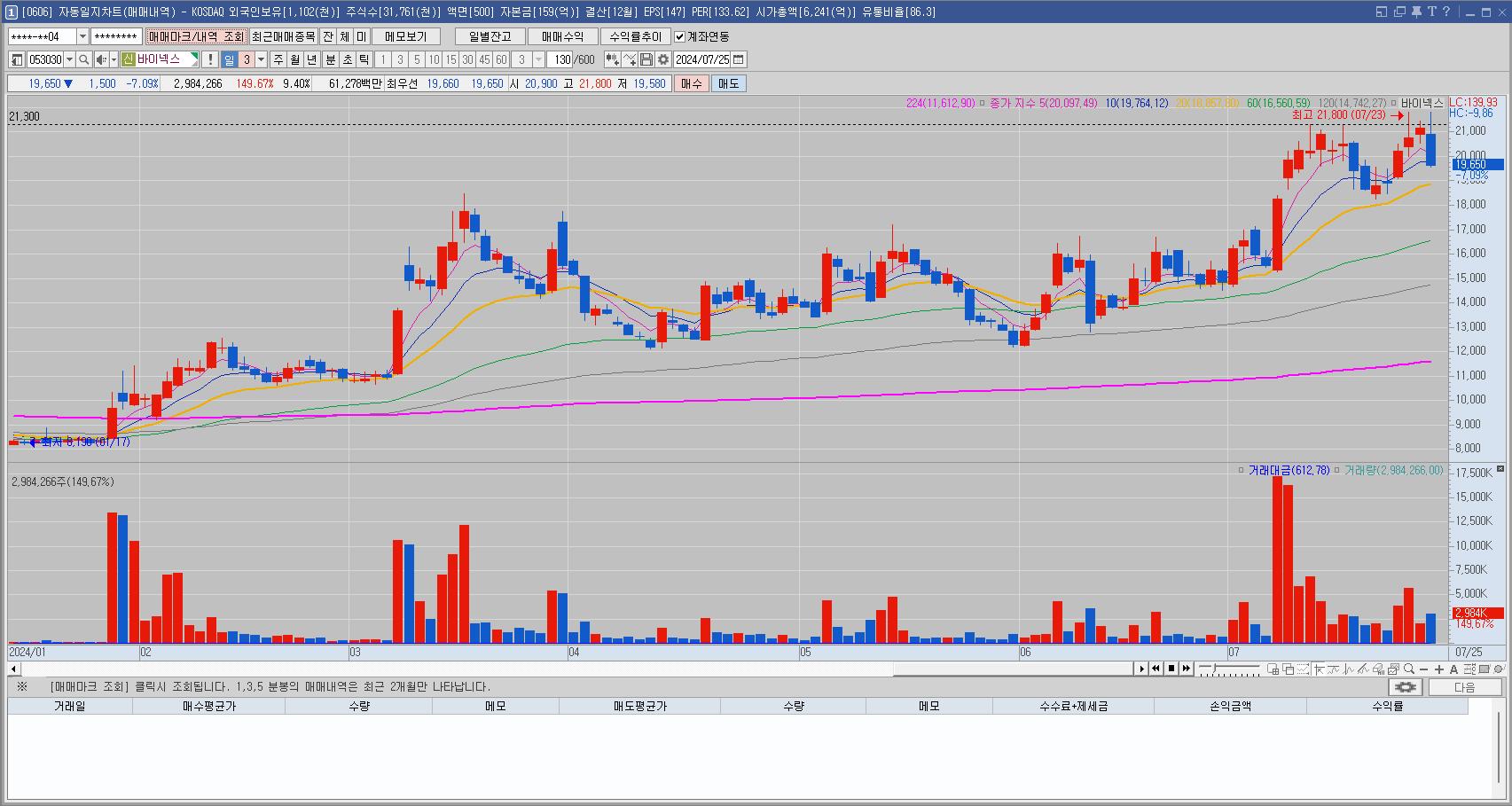This screenshot has width=1512, height=806.
Task: Click the duplicate window icon in title bar
Action: pos(1399,12)
